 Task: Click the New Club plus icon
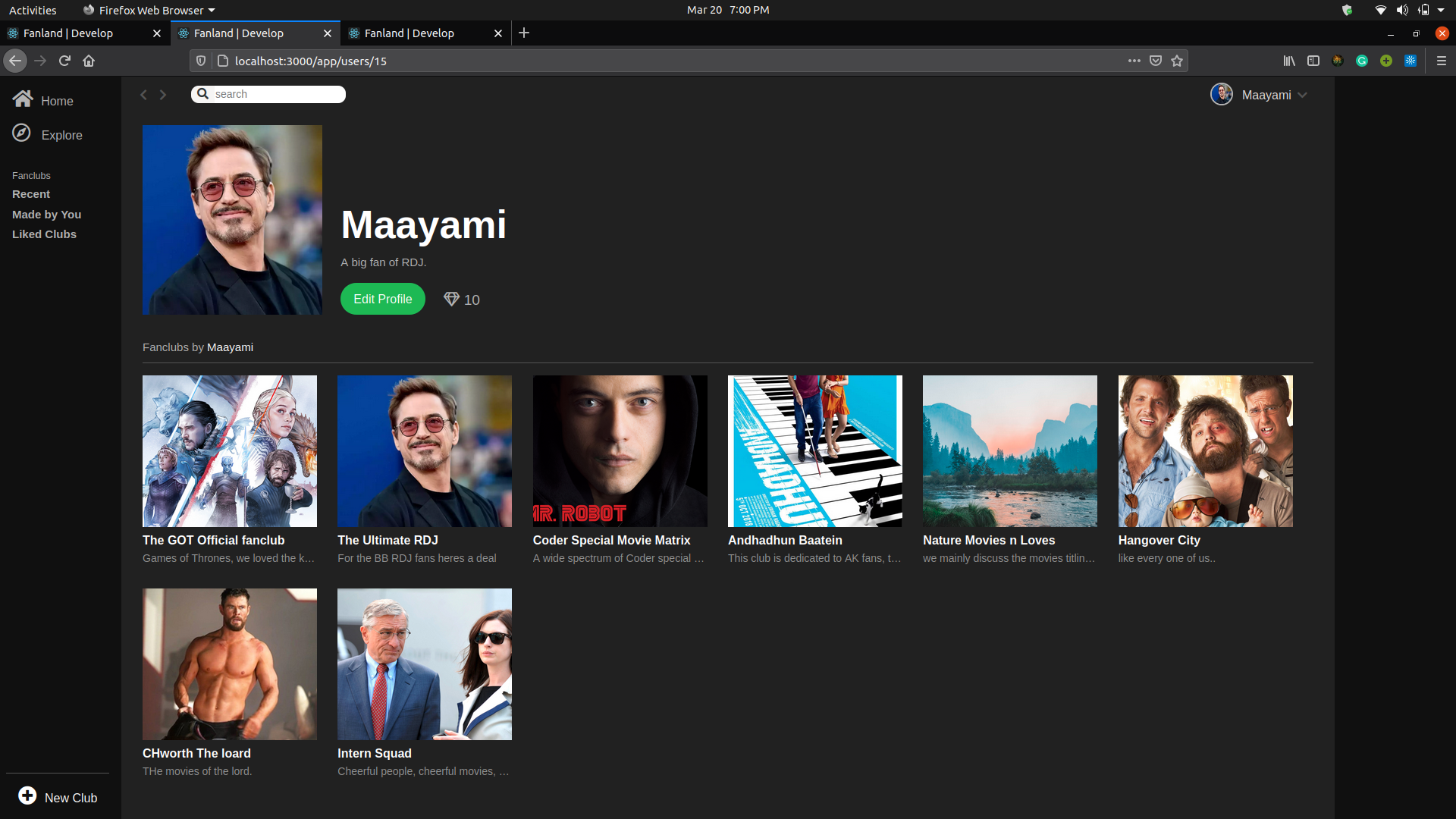point(27,795)
